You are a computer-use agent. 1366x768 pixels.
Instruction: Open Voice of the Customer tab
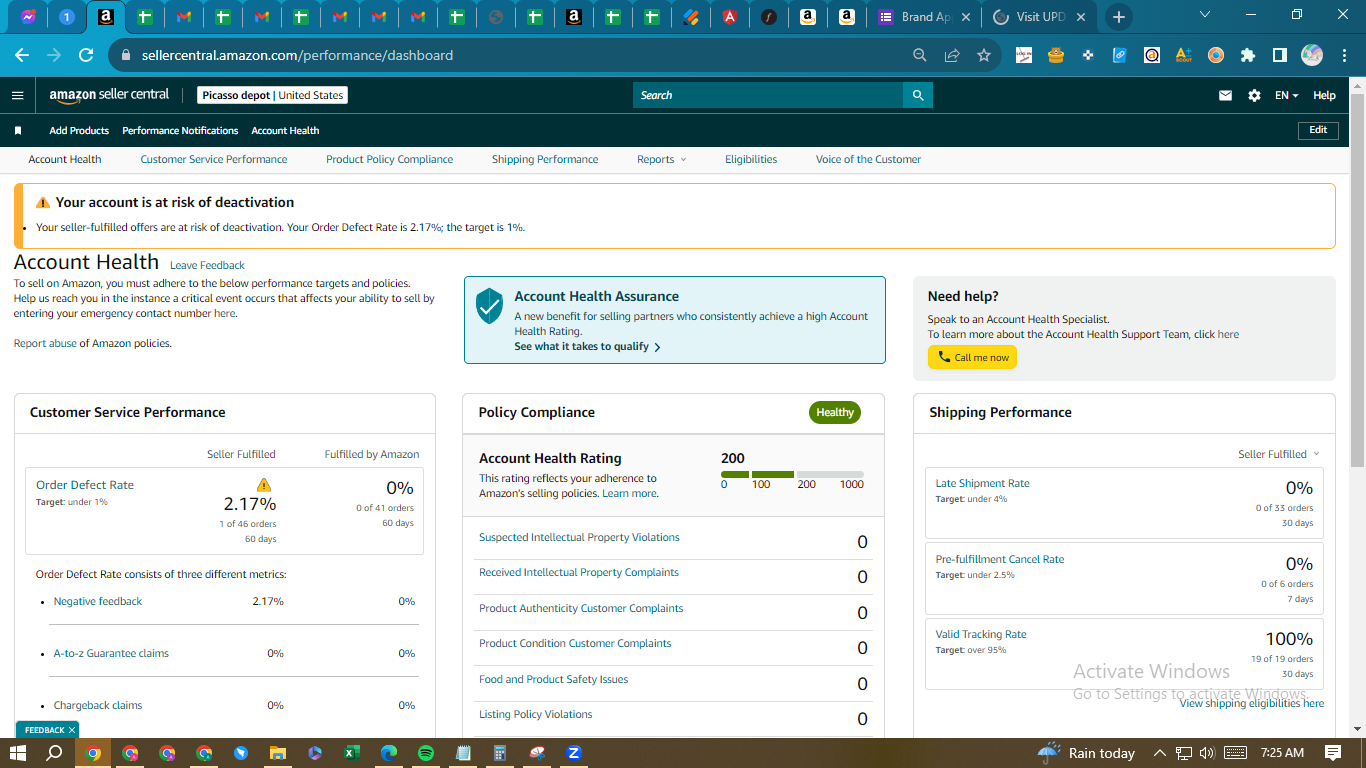point(868,159)
